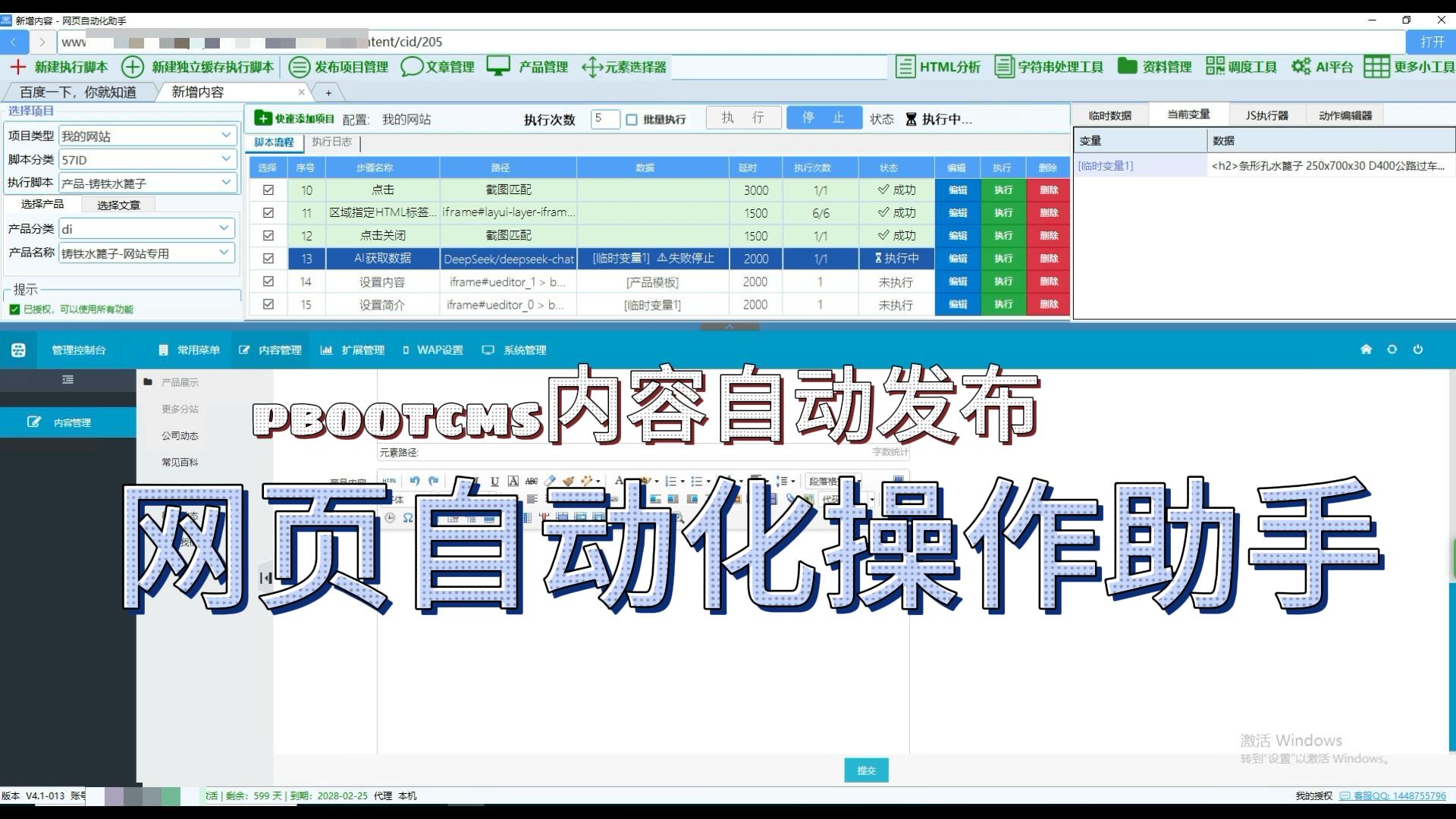The width and height of the screenshot is (1456, 819).
Task: Open the 段落格式 dropdown in the editor
Action: coord(834,481)
